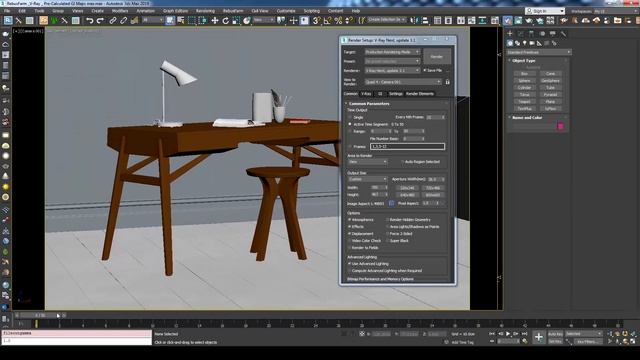Screen dimensions: 640x360
Task: Open the Select by Name list icon
Action: [x=180, y=20]
